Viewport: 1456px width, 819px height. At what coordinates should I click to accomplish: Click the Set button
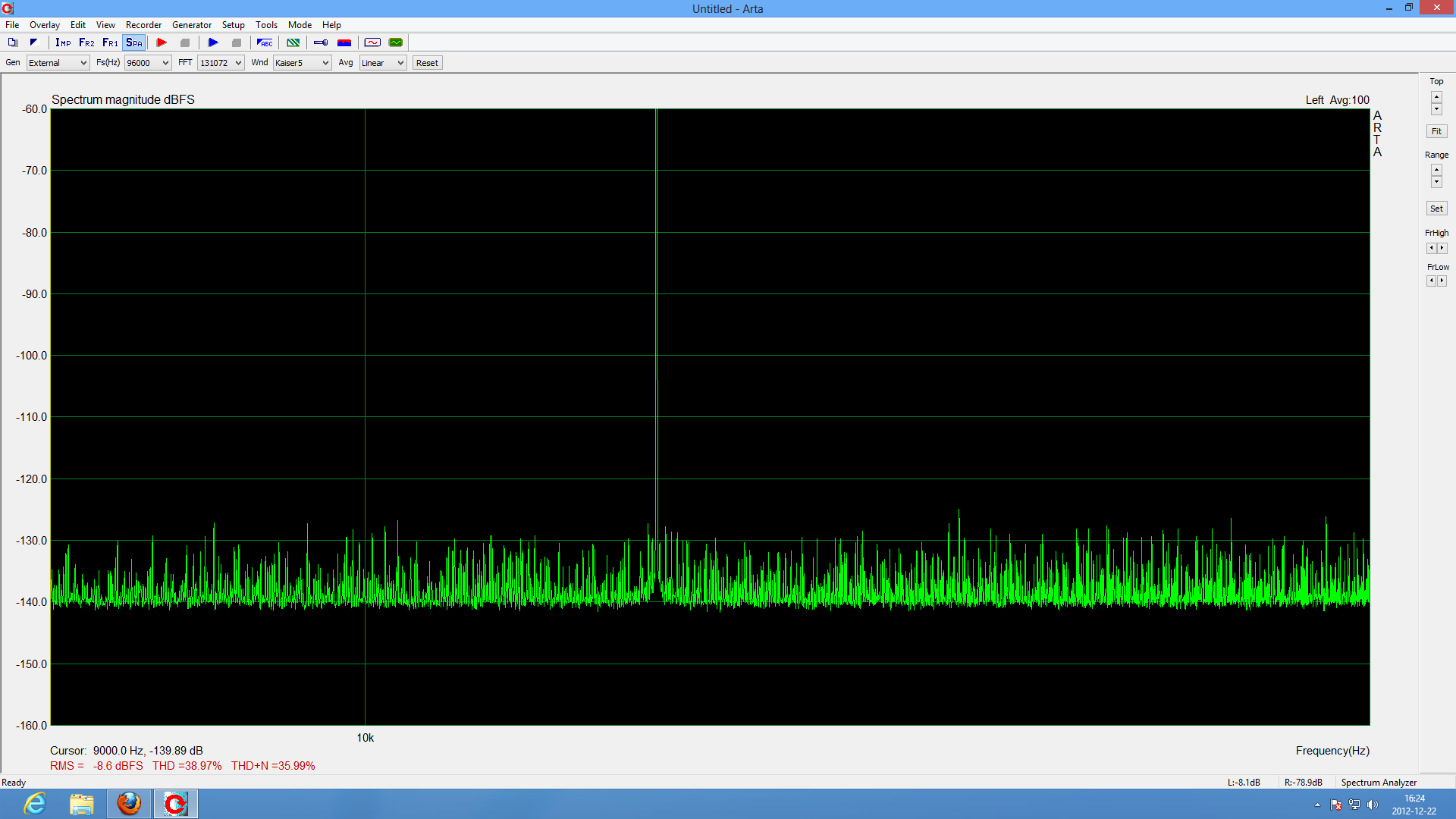[1436, 209]
